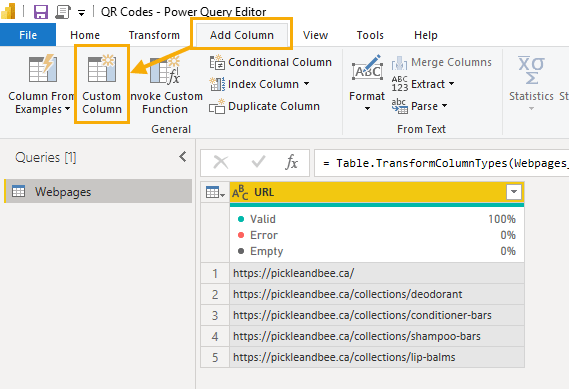Expand the Index Column dropdown arrow
The width and height of the screenshot is (569, 389).
307,84
